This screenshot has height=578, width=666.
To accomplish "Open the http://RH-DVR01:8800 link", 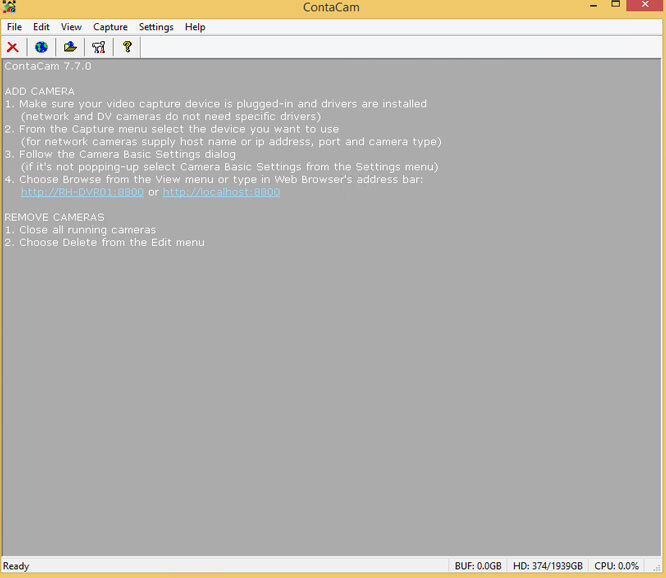I will (x=82, y=192).
